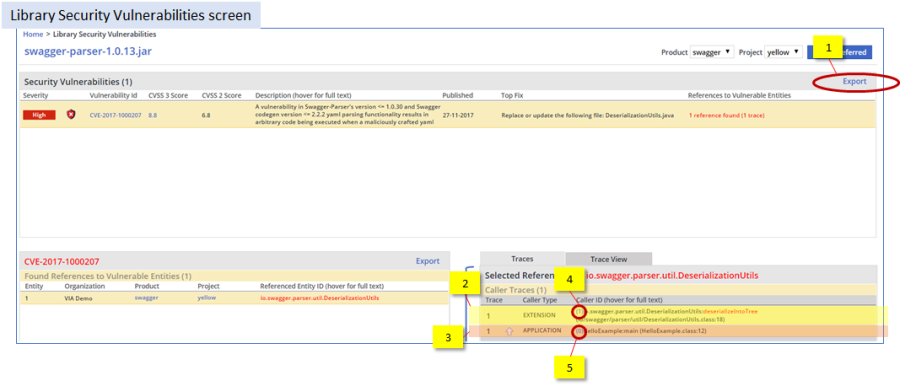Image resolution: width=900 pixels, height=386 pixels.
Task: Export the Security Vulnerabilities list
Action: (x=854, y=82)
